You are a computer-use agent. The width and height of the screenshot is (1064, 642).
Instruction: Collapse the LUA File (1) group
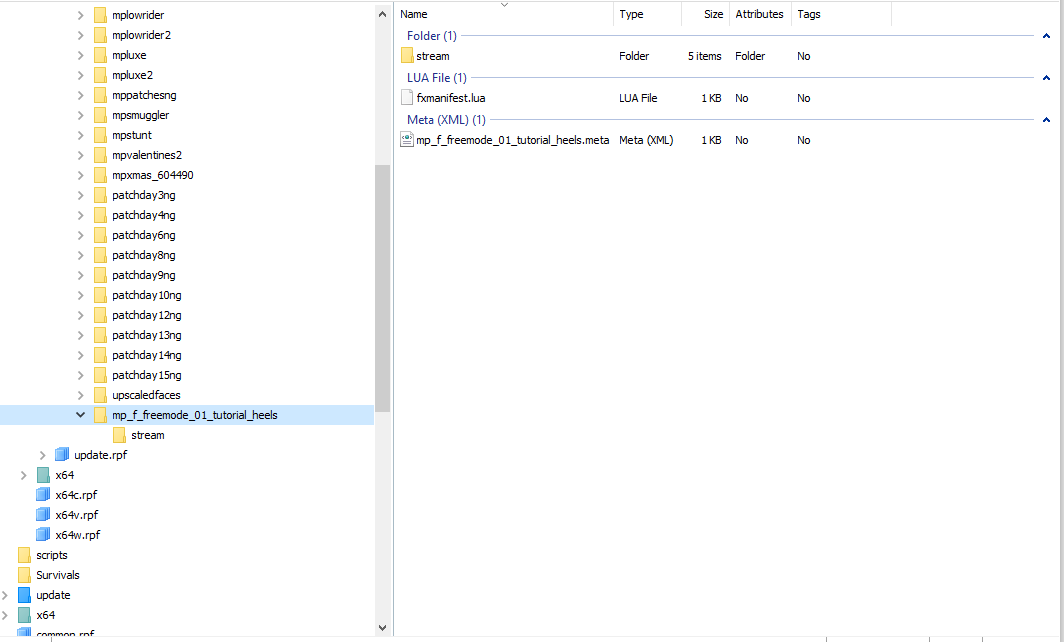(x=1046, y=78)
